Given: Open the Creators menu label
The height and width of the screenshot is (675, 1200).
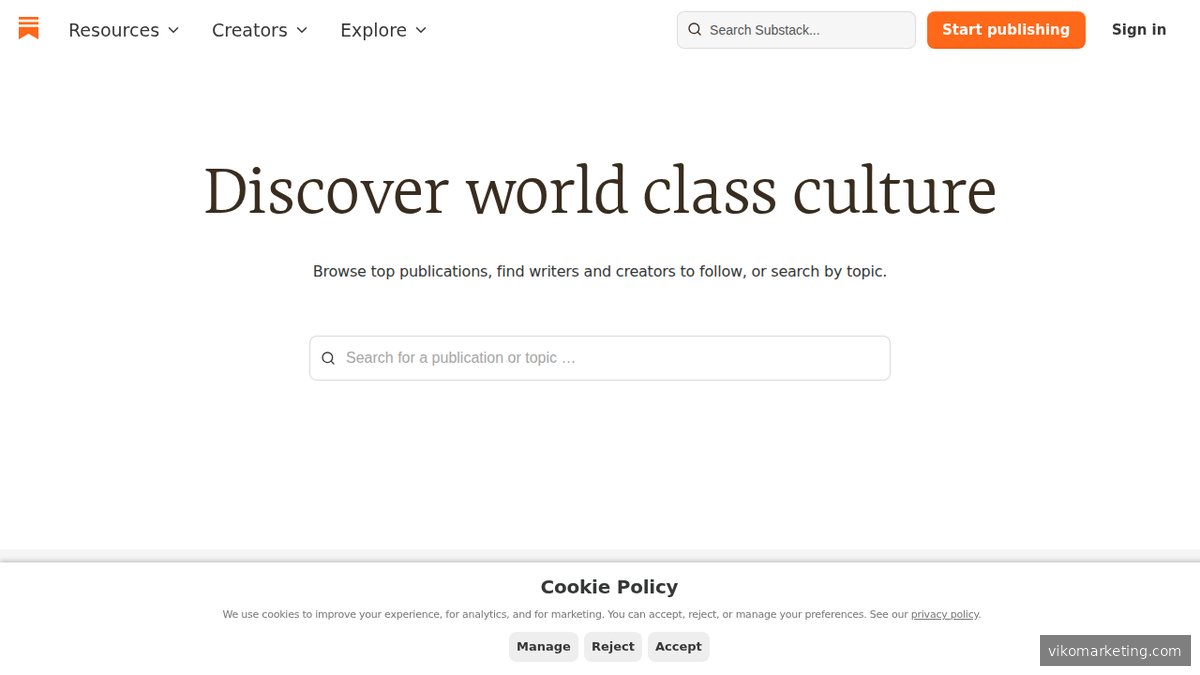Looking at the screenshot, I should click(x=249, y=30).
